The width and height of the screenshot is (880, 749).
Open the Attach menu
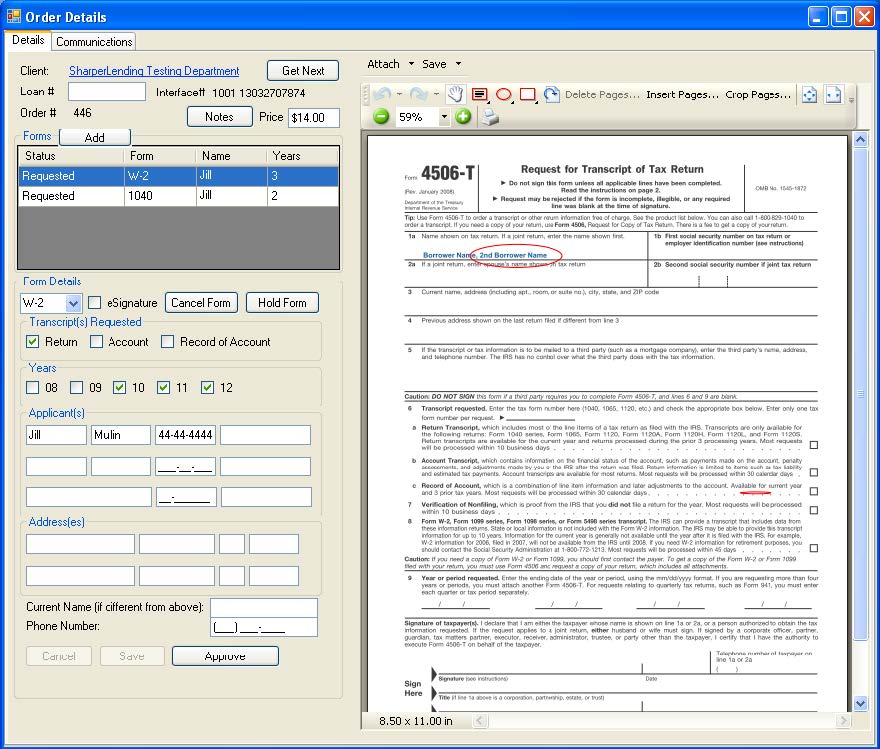click(x=383, y=64)
